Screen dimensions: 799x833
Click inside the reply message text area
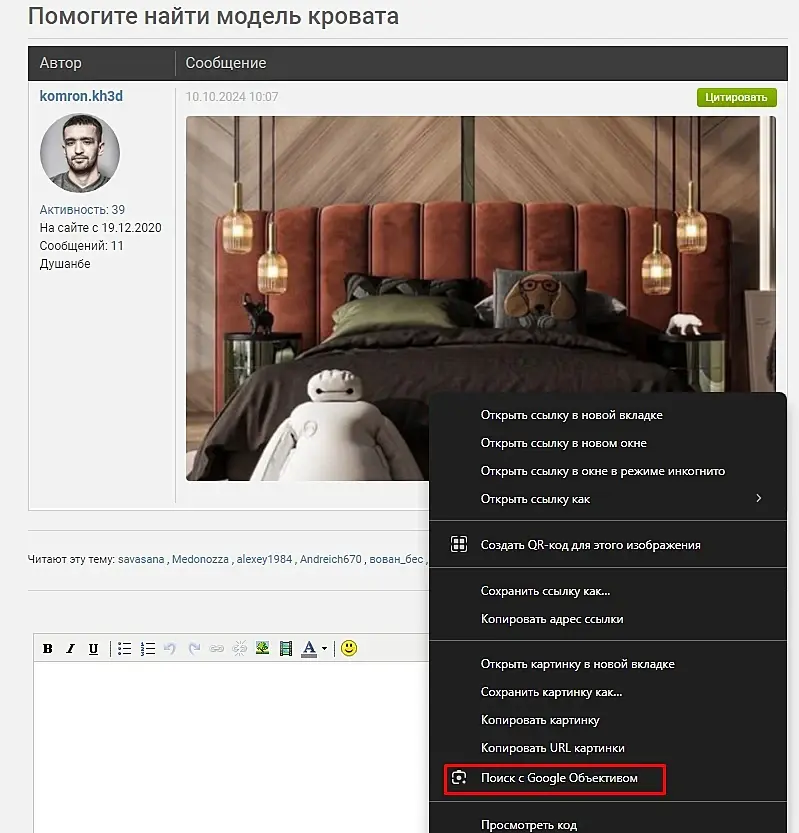(231, 746)
